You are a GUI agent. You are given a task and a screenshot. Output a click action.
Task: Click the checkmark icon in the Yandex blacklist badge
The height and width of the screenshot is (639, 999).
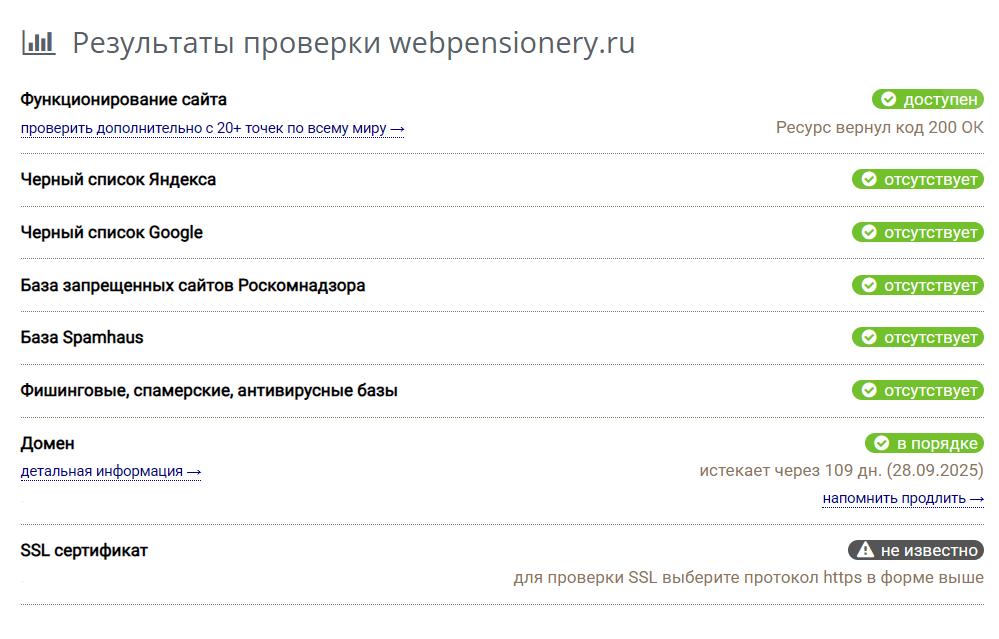(869, 180)
